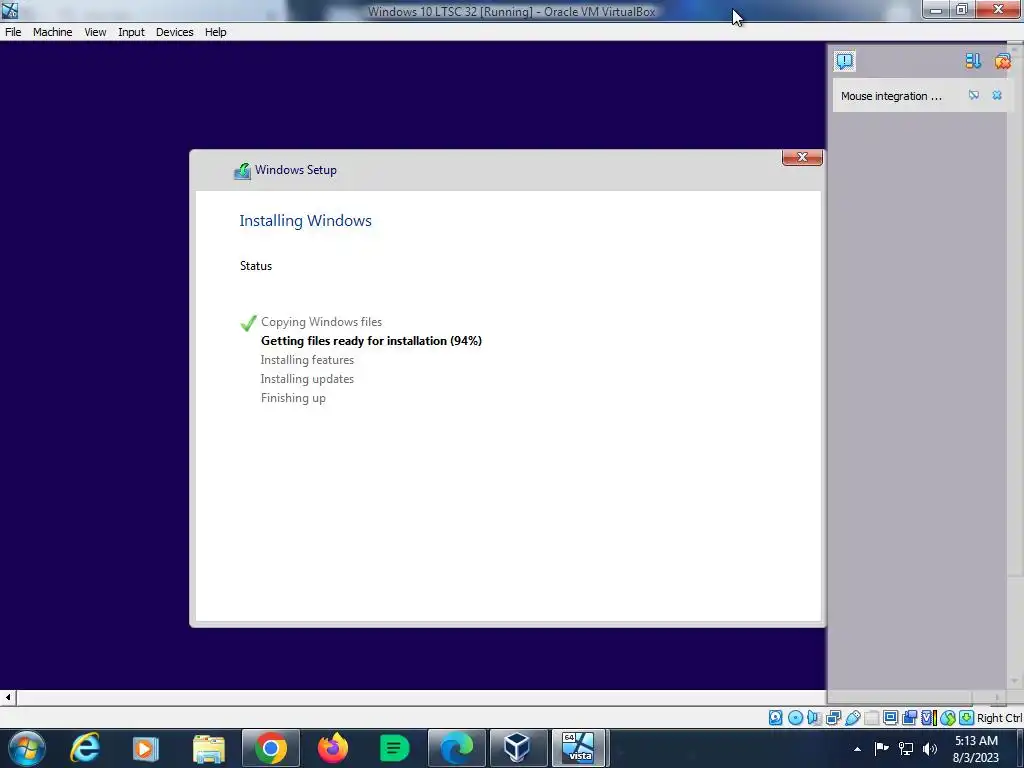
Task: Launch Firefox from taskbar
Action: [x=332, y=748]
